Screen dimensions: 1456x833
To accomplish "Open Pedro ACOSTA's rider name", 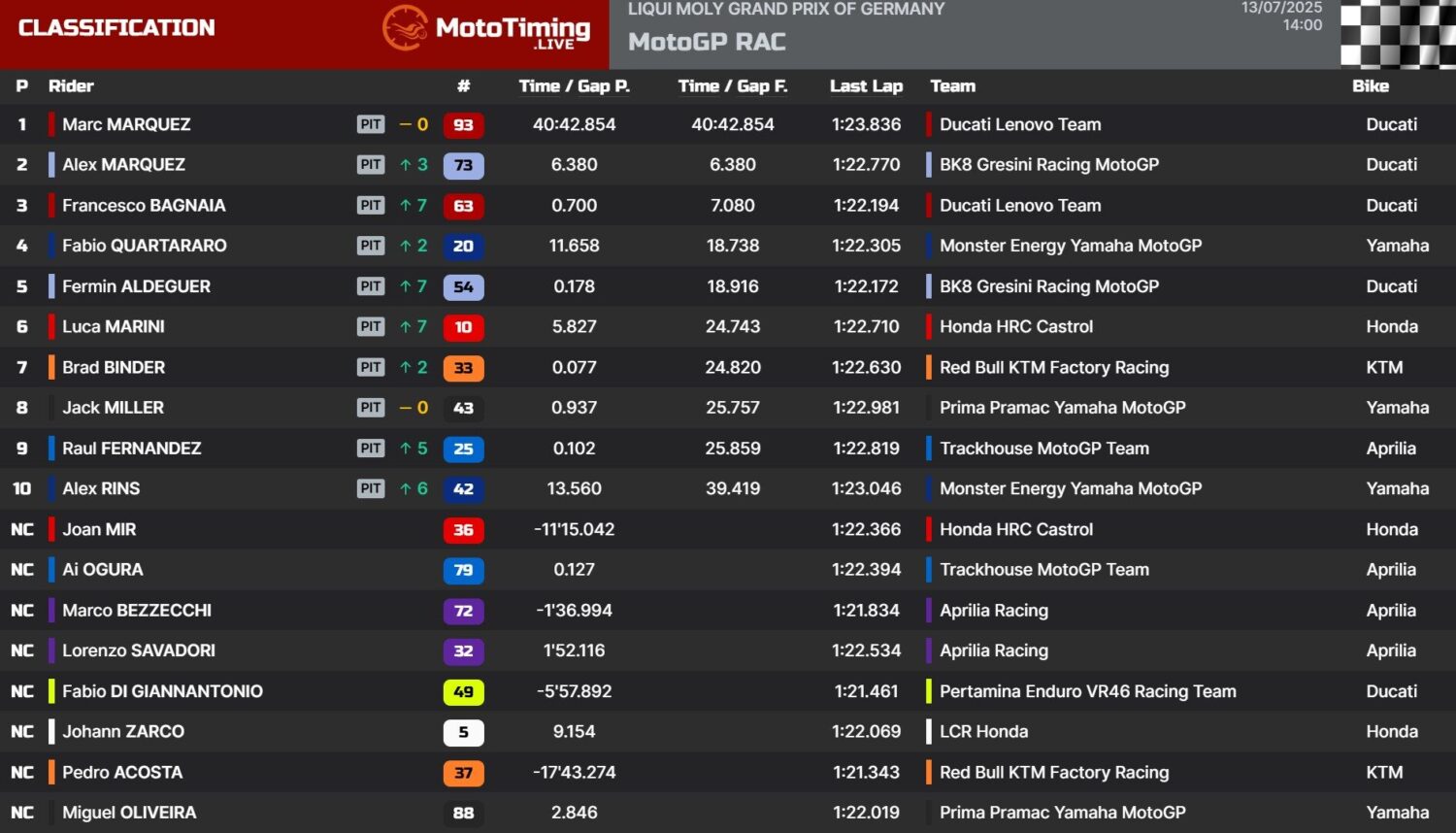I will click(122, 773).
